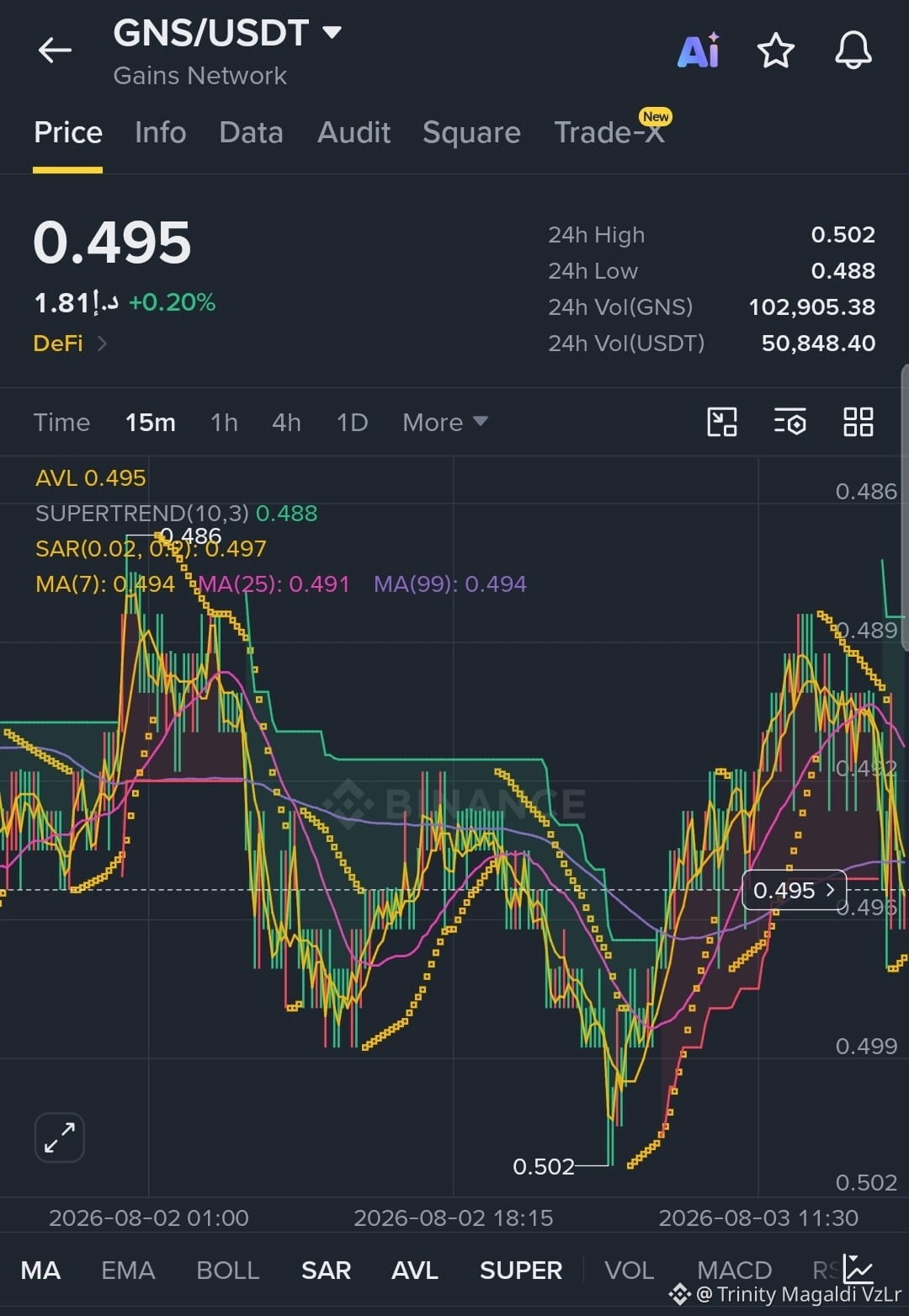
Task: Toggle the VOL sub-indicator
Action: point(629,1270)
